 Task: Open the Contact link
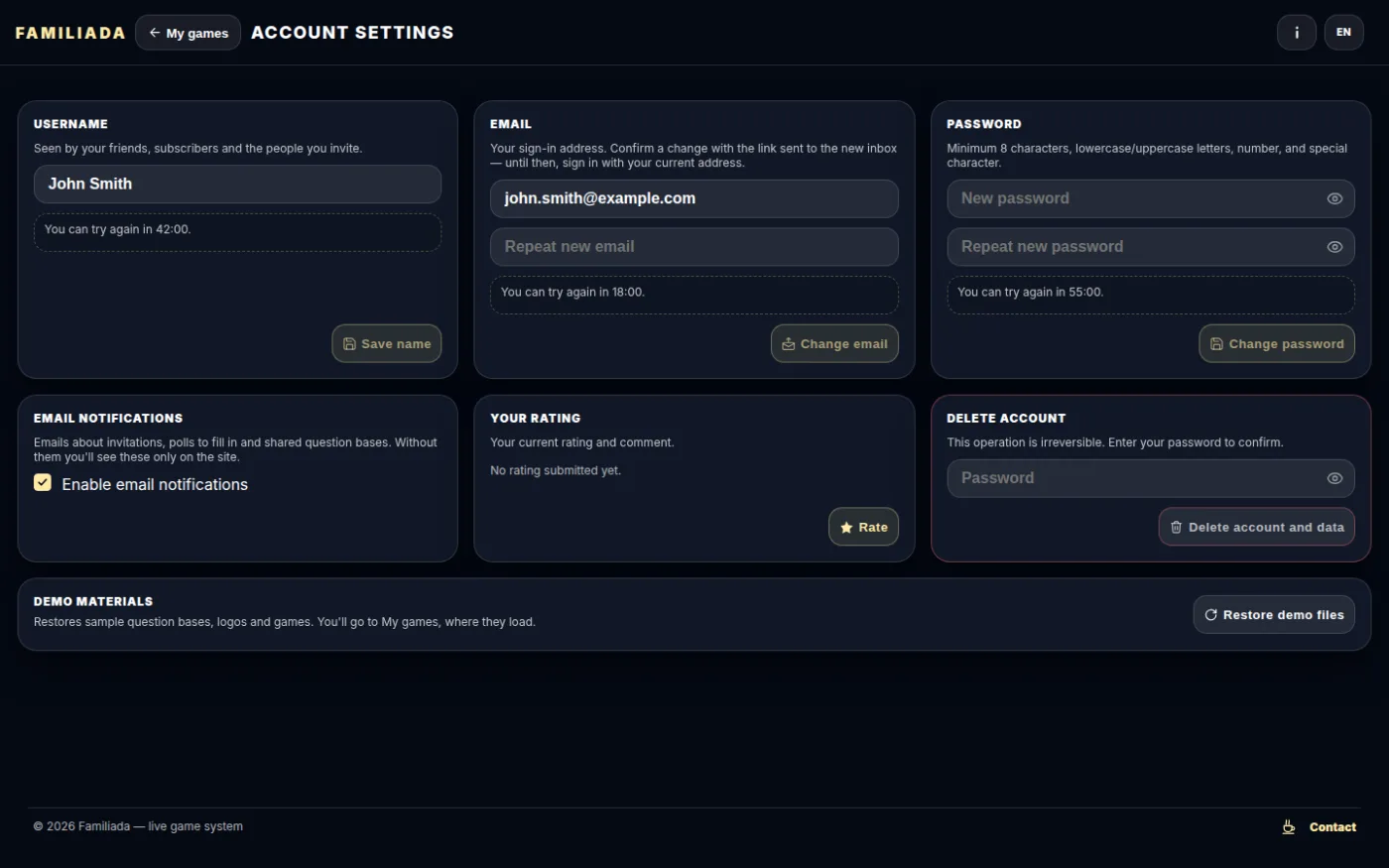tap(1332, 827)
